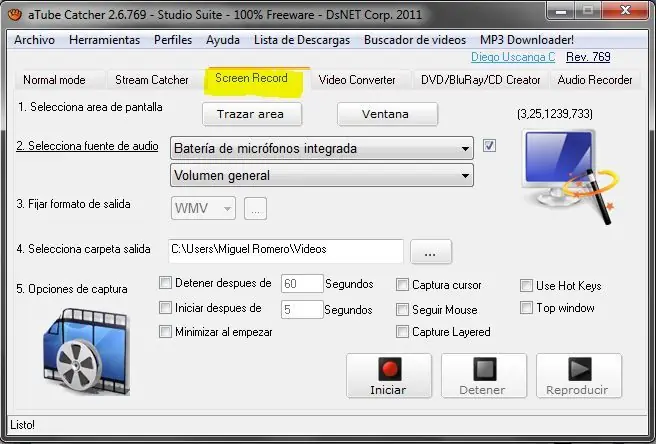Switch to the Audio Recorder tab
This screenshot has width=656, height=444.
[594, 80]
